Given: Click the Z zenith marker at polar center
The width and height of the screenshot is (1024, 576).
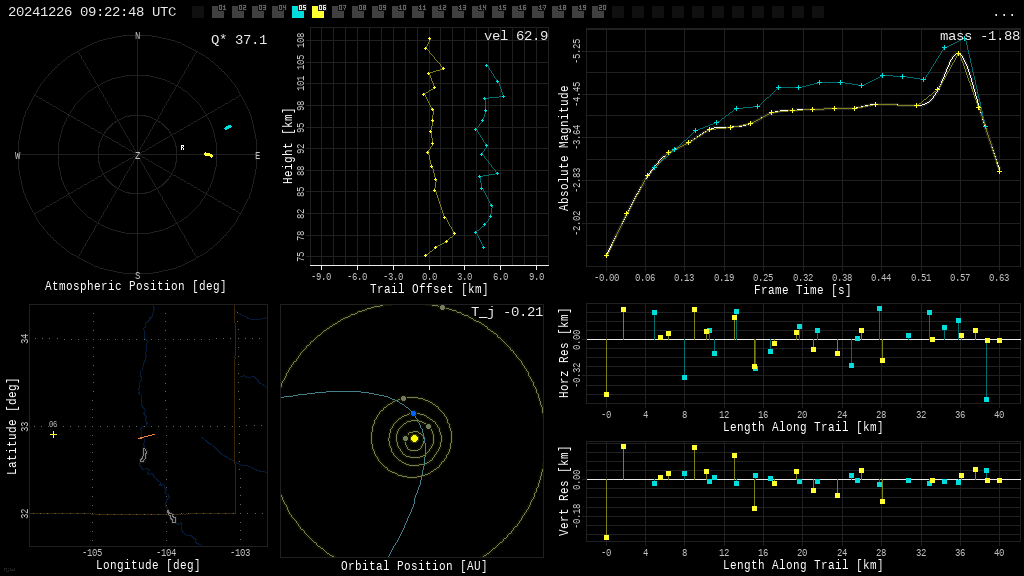Looking at the screenshot, I should point(138,156).
